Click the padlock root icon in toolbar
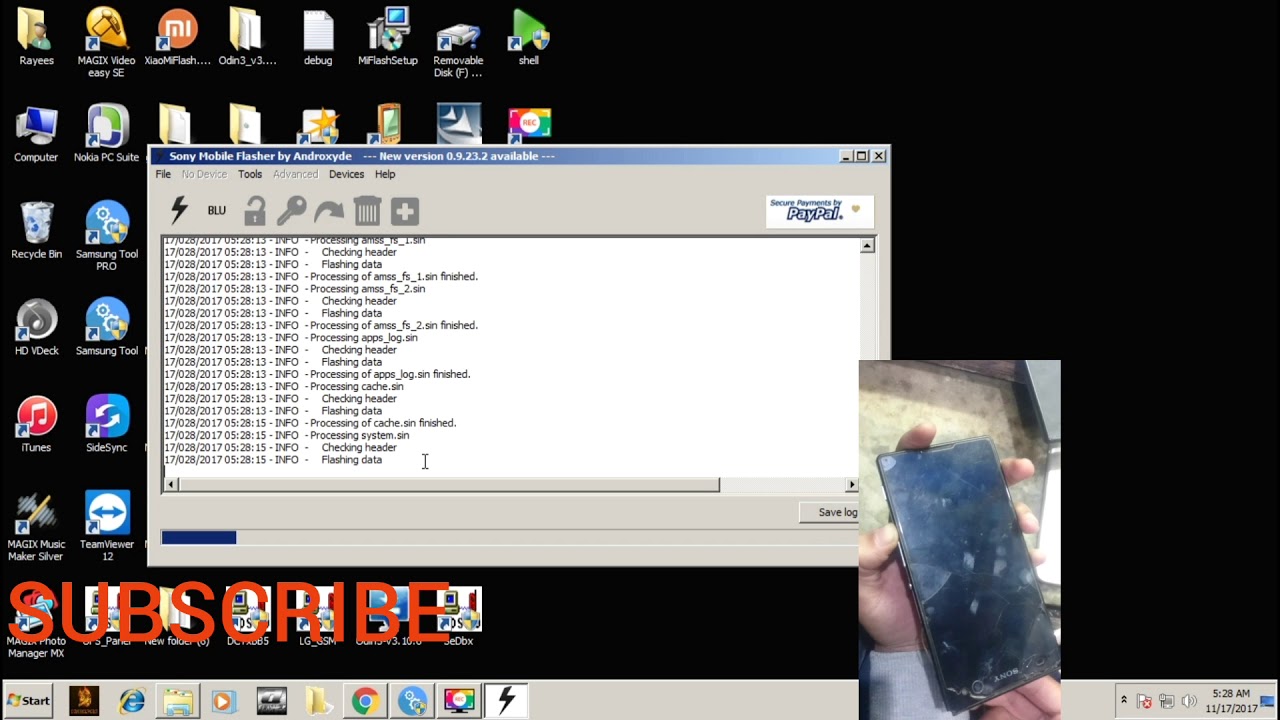 point(255,211)
